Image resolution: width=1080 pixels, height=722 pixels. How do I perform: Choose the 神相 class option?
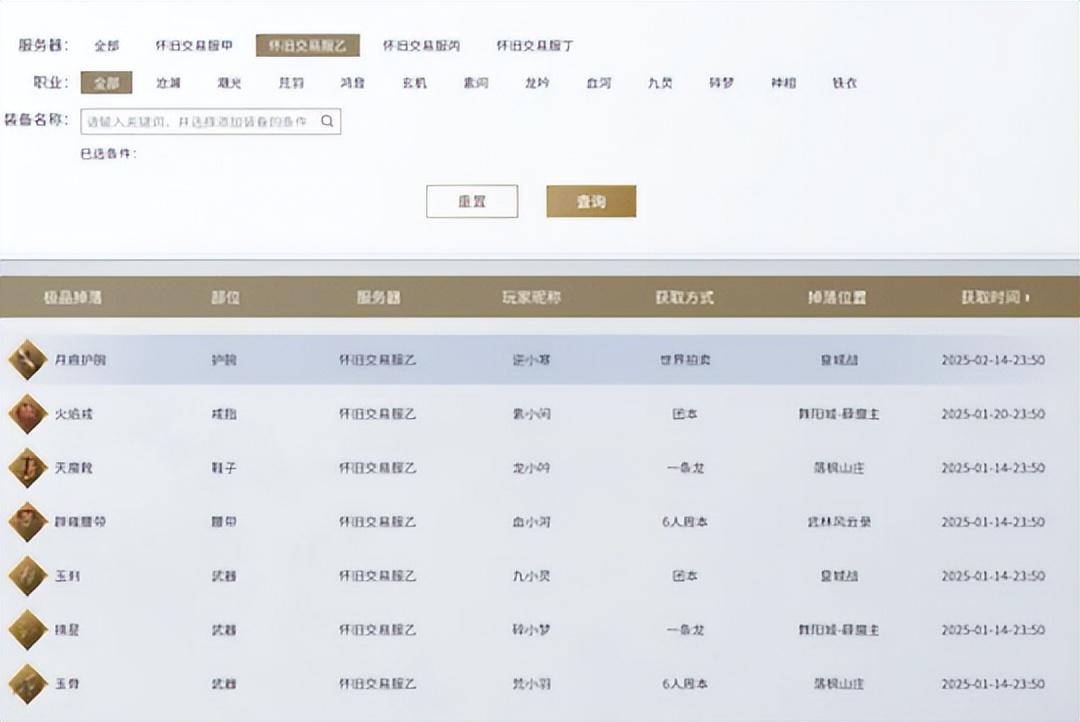(783, 83)
